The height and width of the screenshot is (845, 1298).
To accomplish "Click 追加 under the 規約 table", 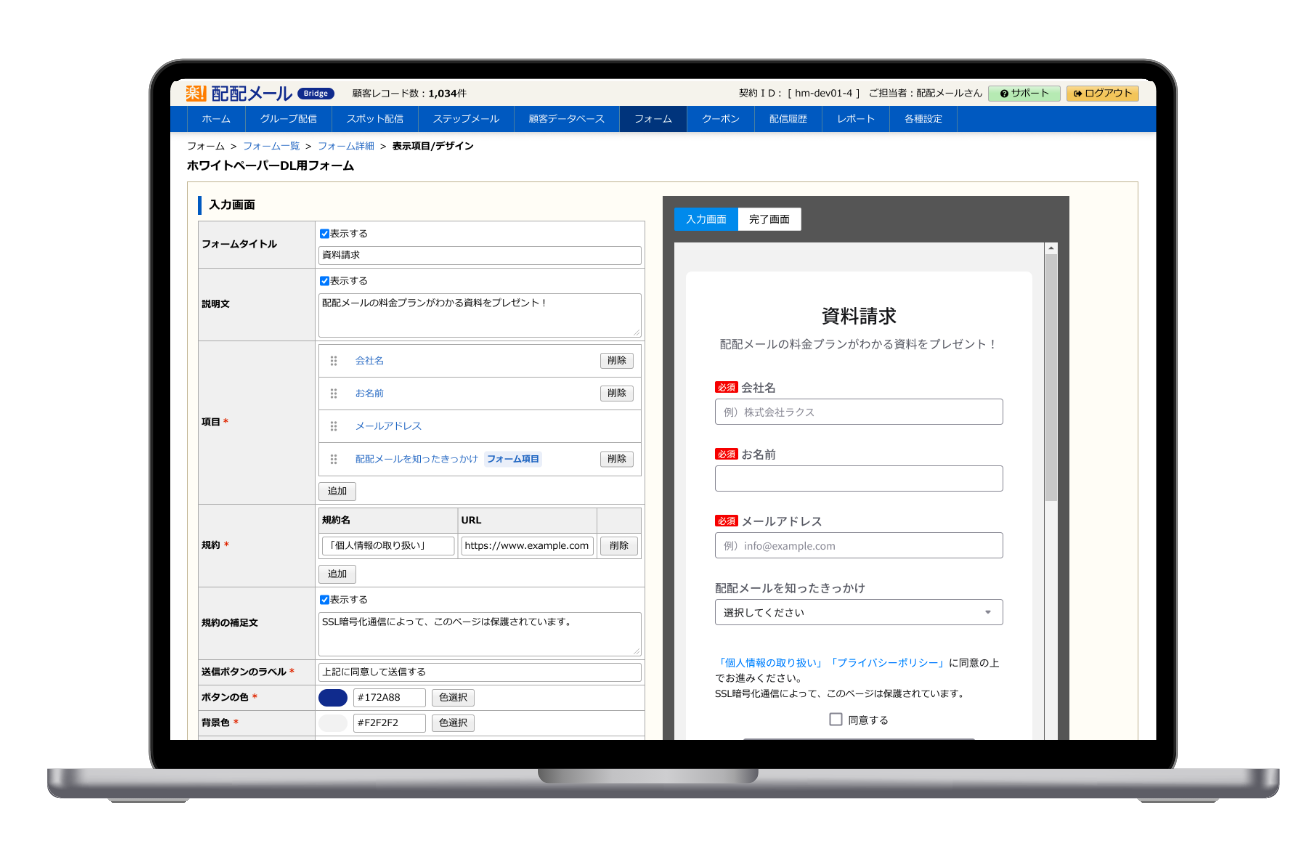I will 337,575.
